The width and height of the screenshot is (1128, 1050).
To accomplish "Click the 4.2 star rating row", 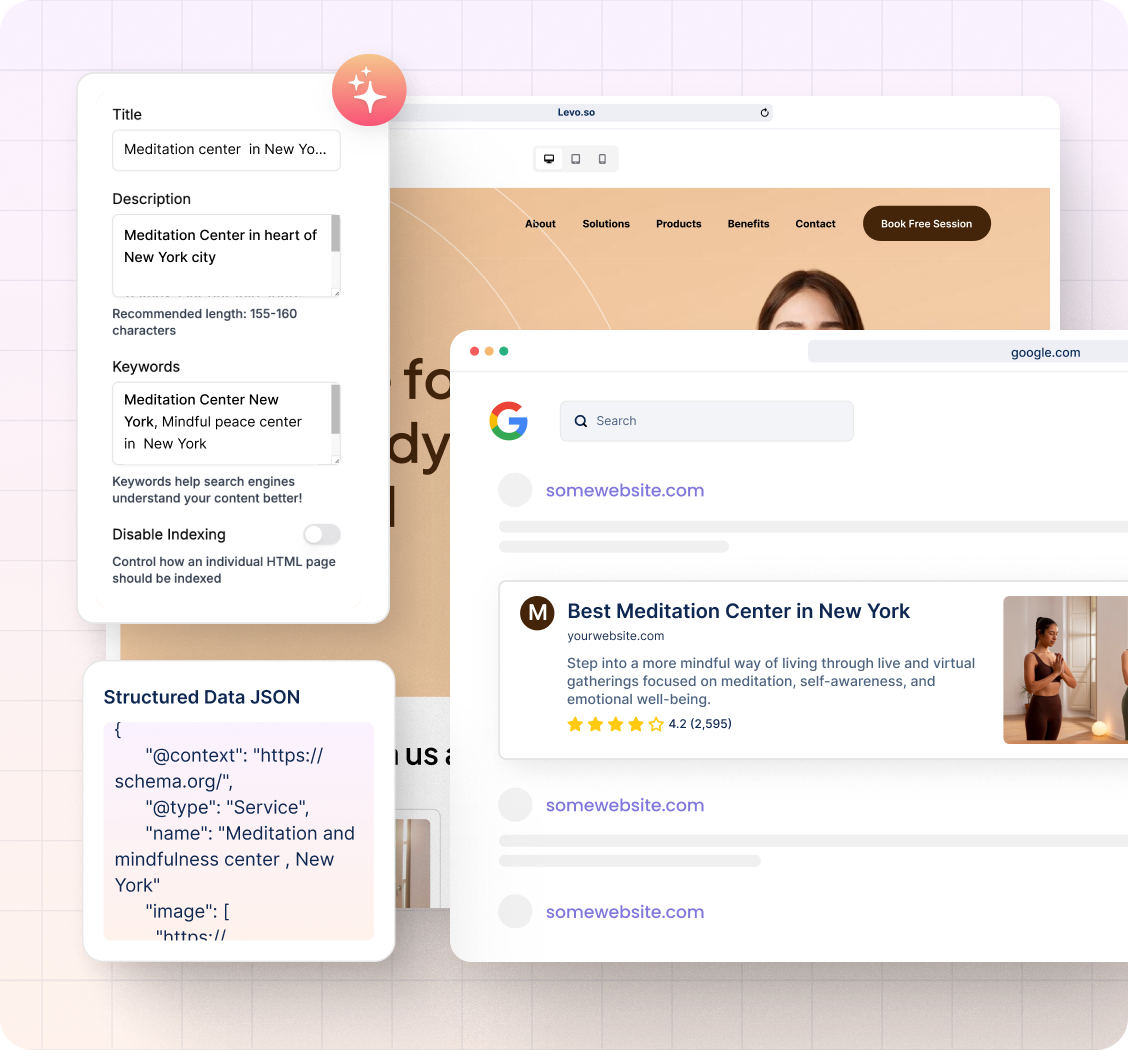I will click(x=649, y=724).
